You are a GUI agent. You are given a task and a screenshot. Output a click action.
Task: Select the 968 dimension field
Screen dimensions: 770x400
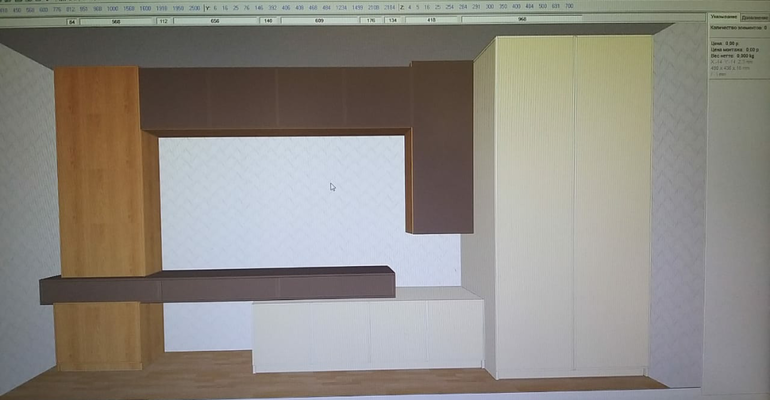click(521, 19)
